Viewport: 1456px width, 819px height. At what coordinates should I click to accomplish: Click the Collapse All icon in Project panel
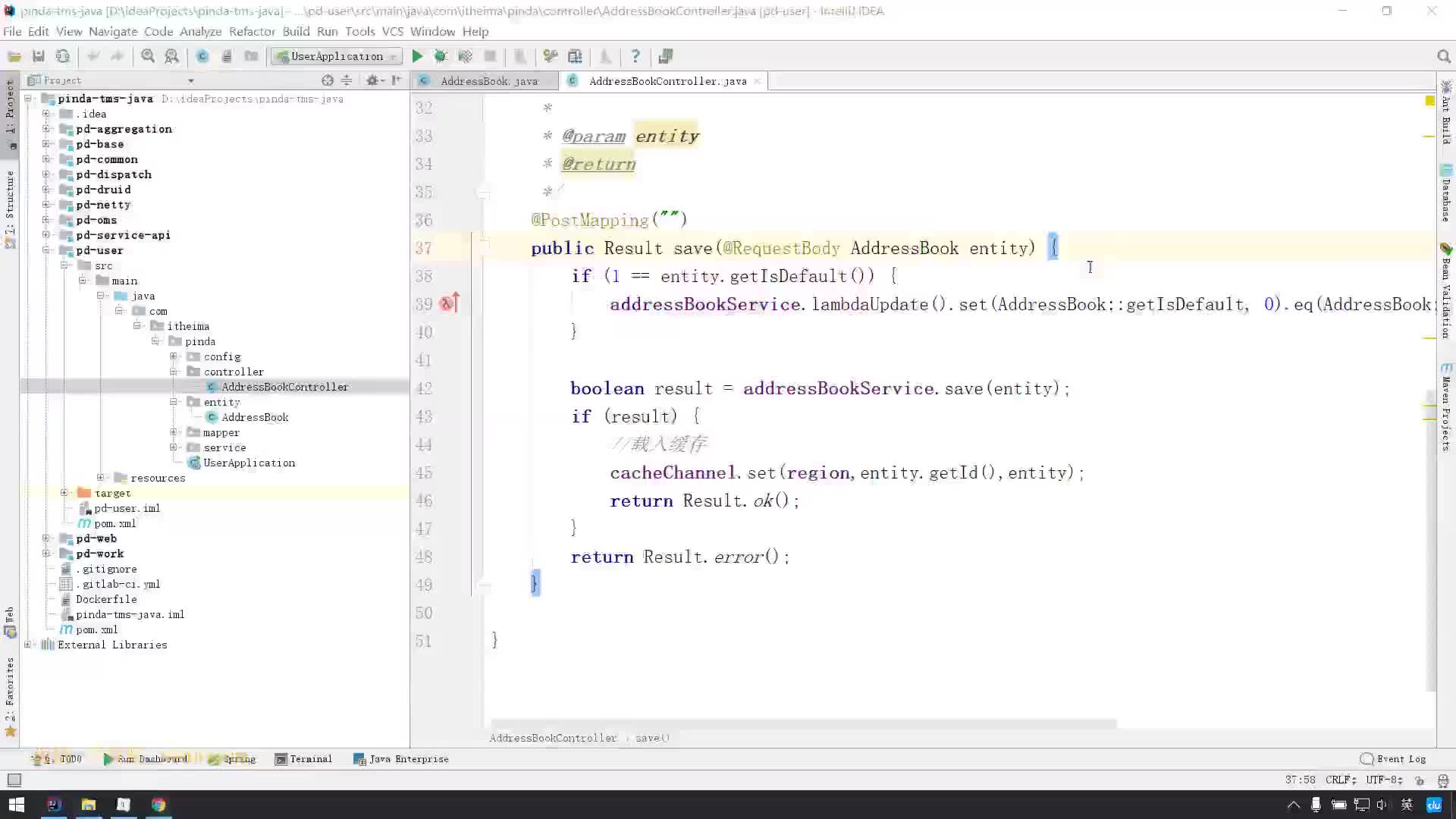[347, 80]
